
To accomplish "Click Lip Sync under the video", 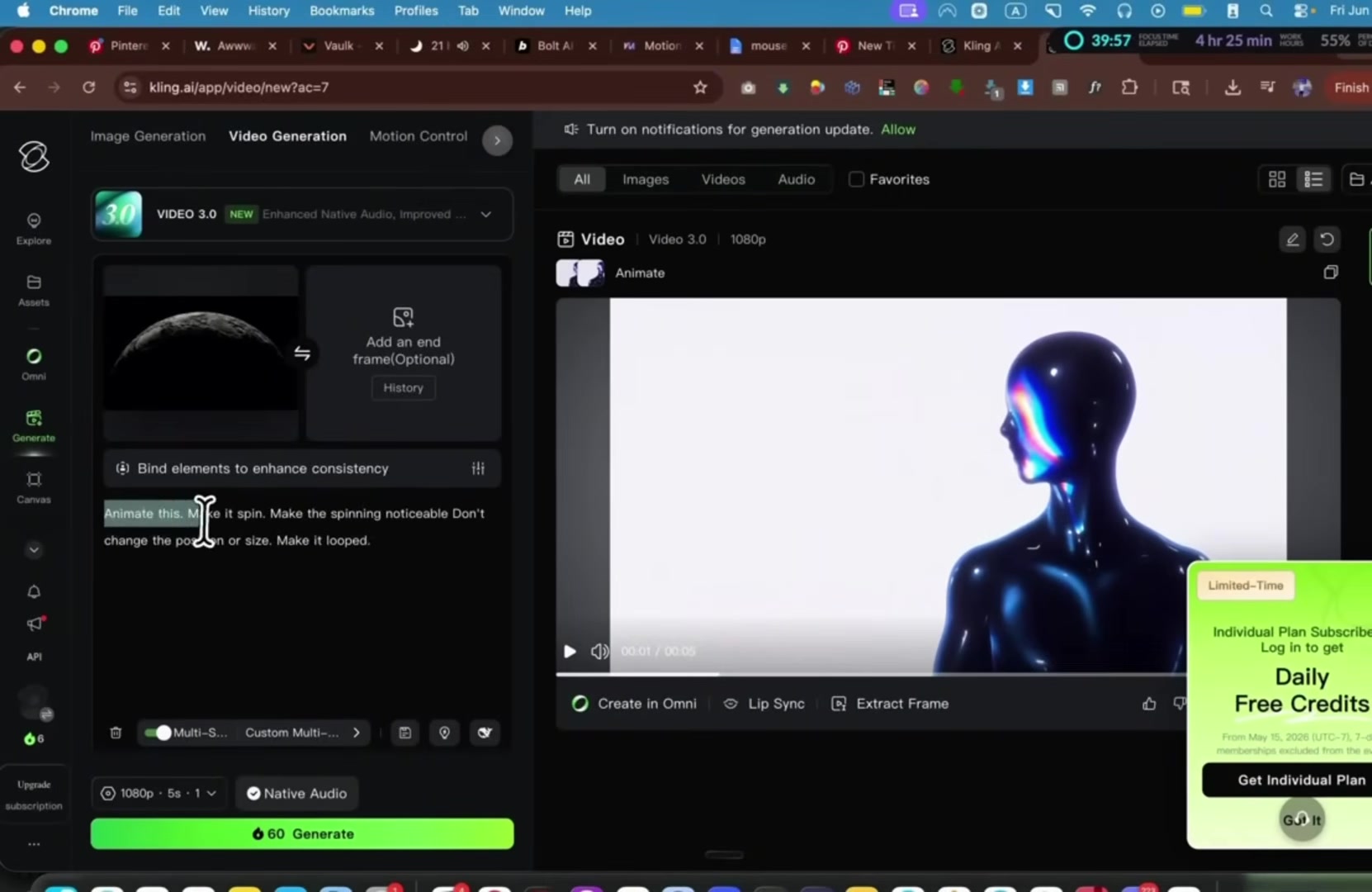I will pos(764,704).
